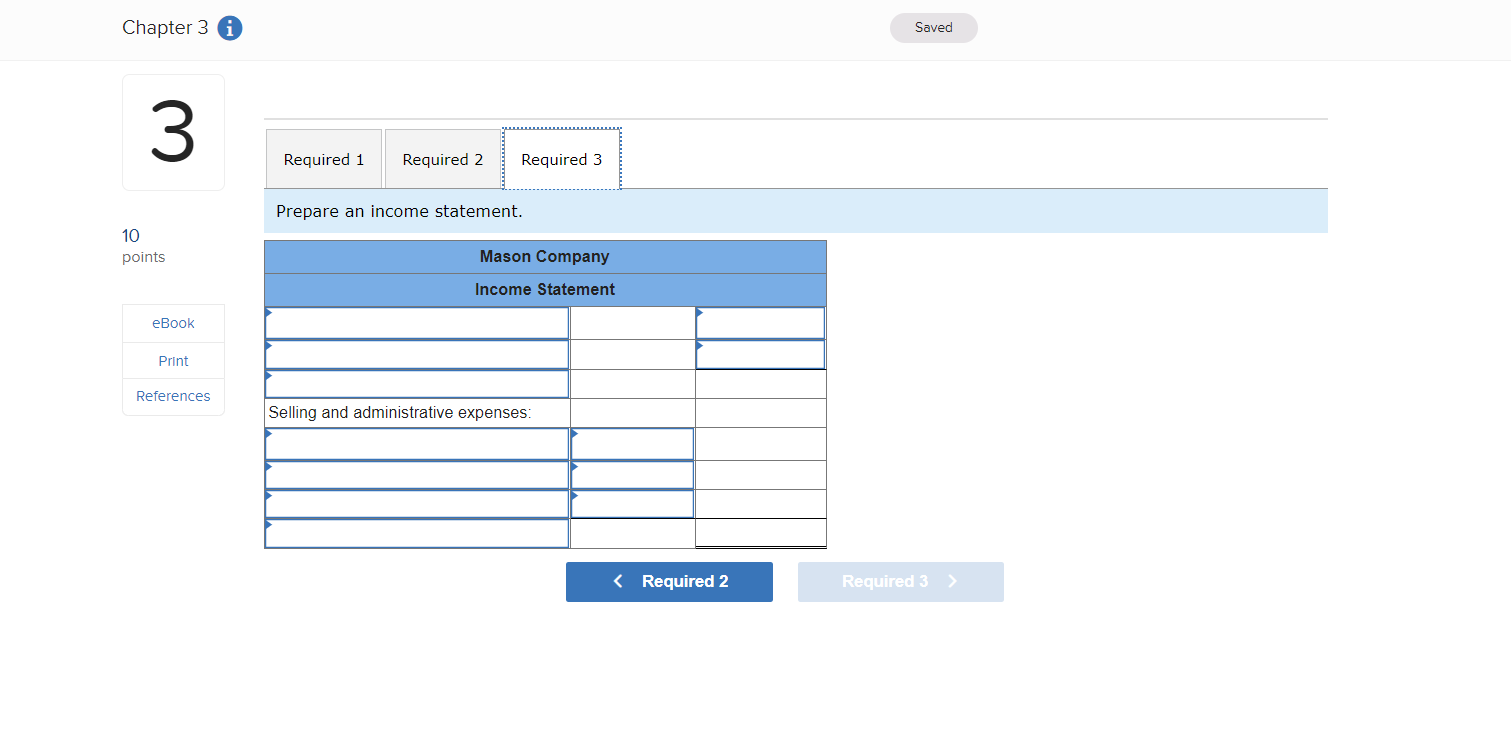Open the label dropdown on the last statement row
Screen dimensions: 1511x739
[x=417, y=532]
